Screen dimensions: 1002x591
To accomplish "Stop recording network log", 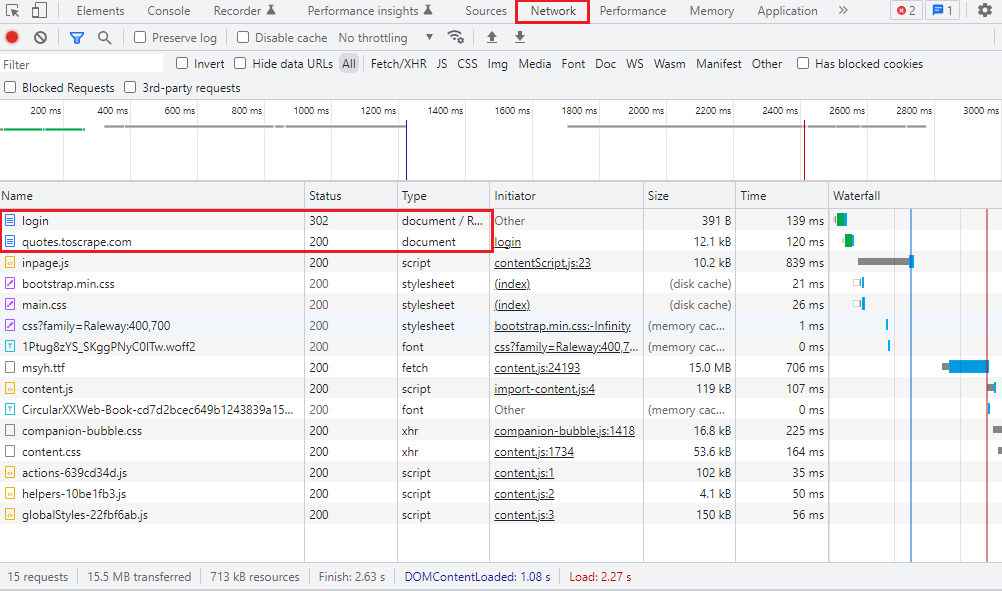I will click(12, 38).
